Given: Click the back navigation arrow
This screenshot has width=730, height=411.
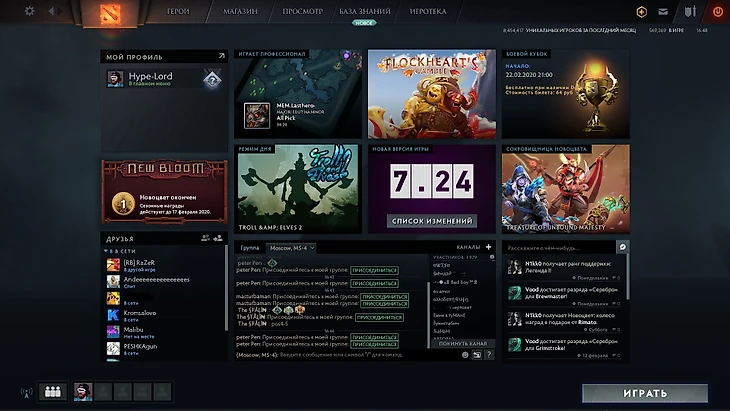Looking at the screenshot, I should pos(51,11).
